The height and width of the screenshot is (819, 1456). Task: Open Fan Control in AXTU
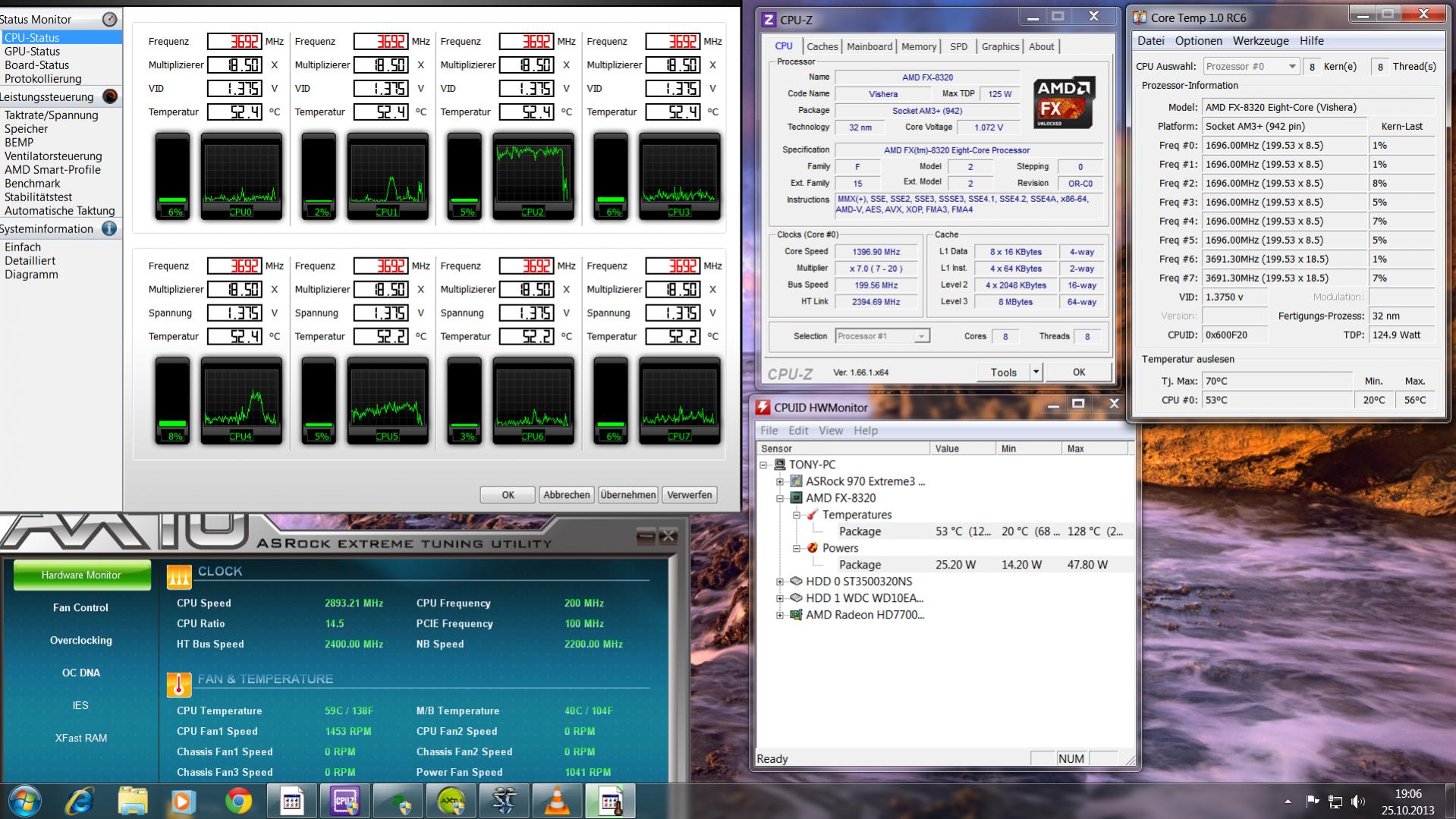[x=80, y=607]
